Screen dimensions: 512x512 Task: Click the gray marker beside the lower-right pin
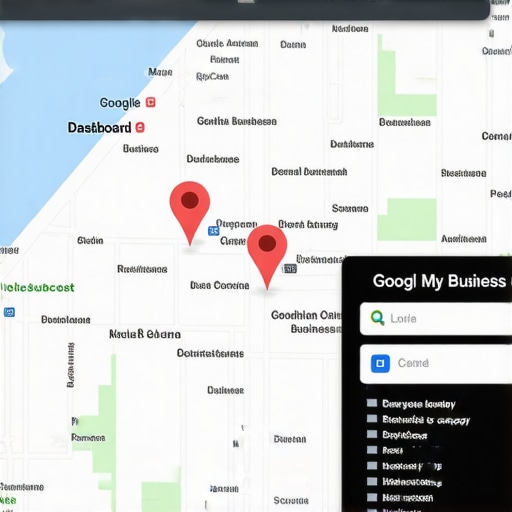click(x=290, y=269)
